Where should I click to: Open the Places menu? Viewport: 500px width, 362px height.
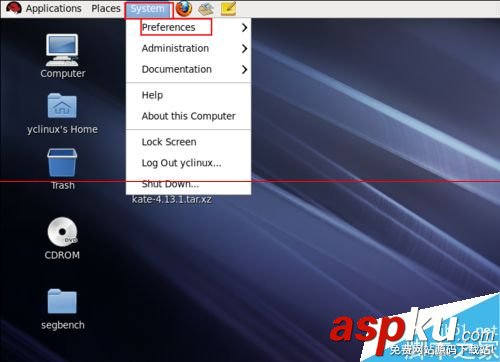click(106, 8)
